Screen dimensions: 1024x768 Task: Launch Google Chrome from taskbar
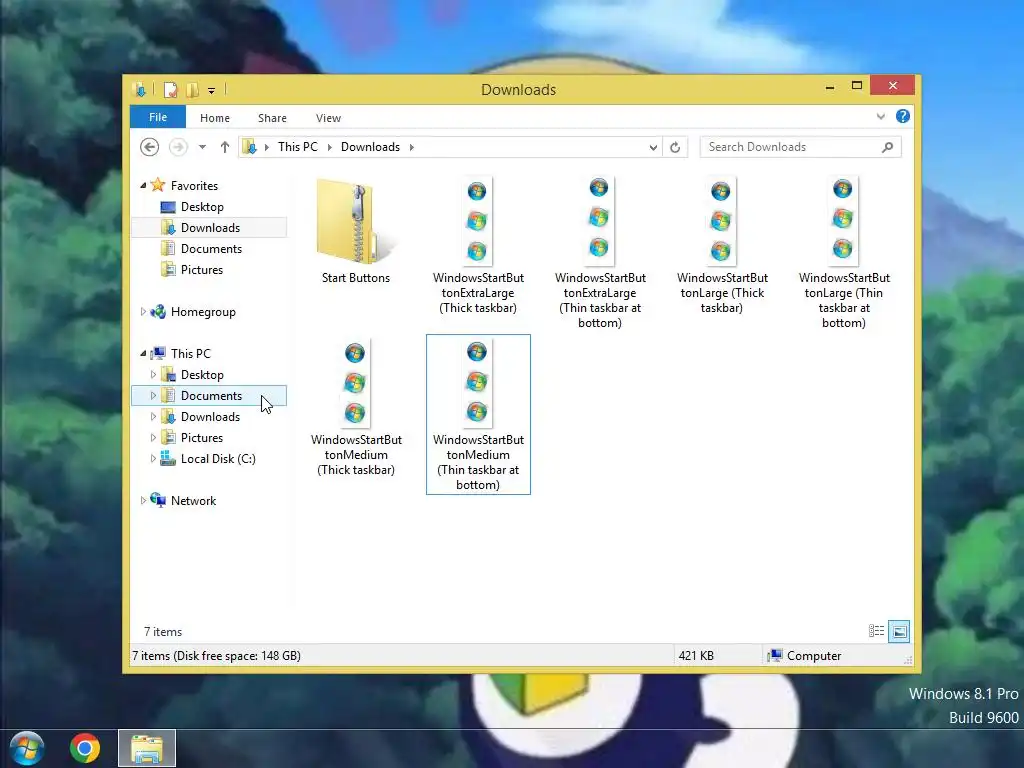[85, 748]
